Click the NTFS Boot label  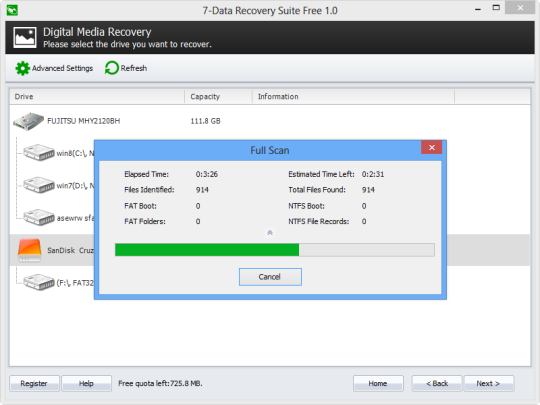click(x=307, y=206)
